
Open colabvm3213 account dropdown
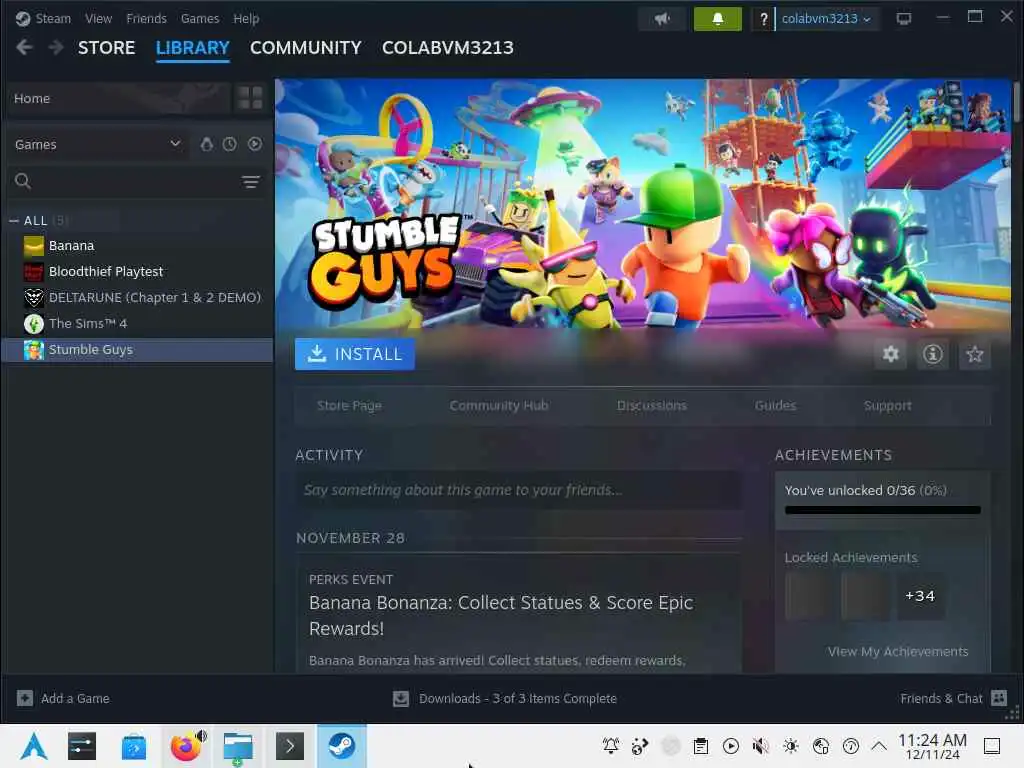[826, 19]
